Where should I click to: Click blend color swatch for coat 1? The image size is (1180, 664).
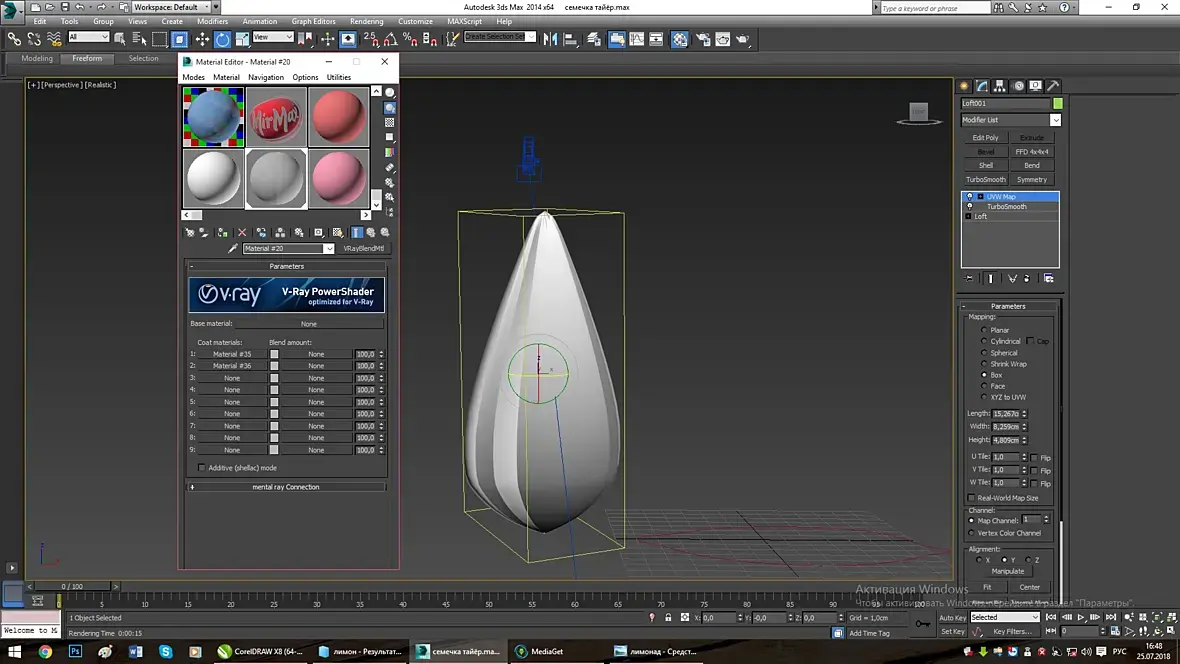274,354
